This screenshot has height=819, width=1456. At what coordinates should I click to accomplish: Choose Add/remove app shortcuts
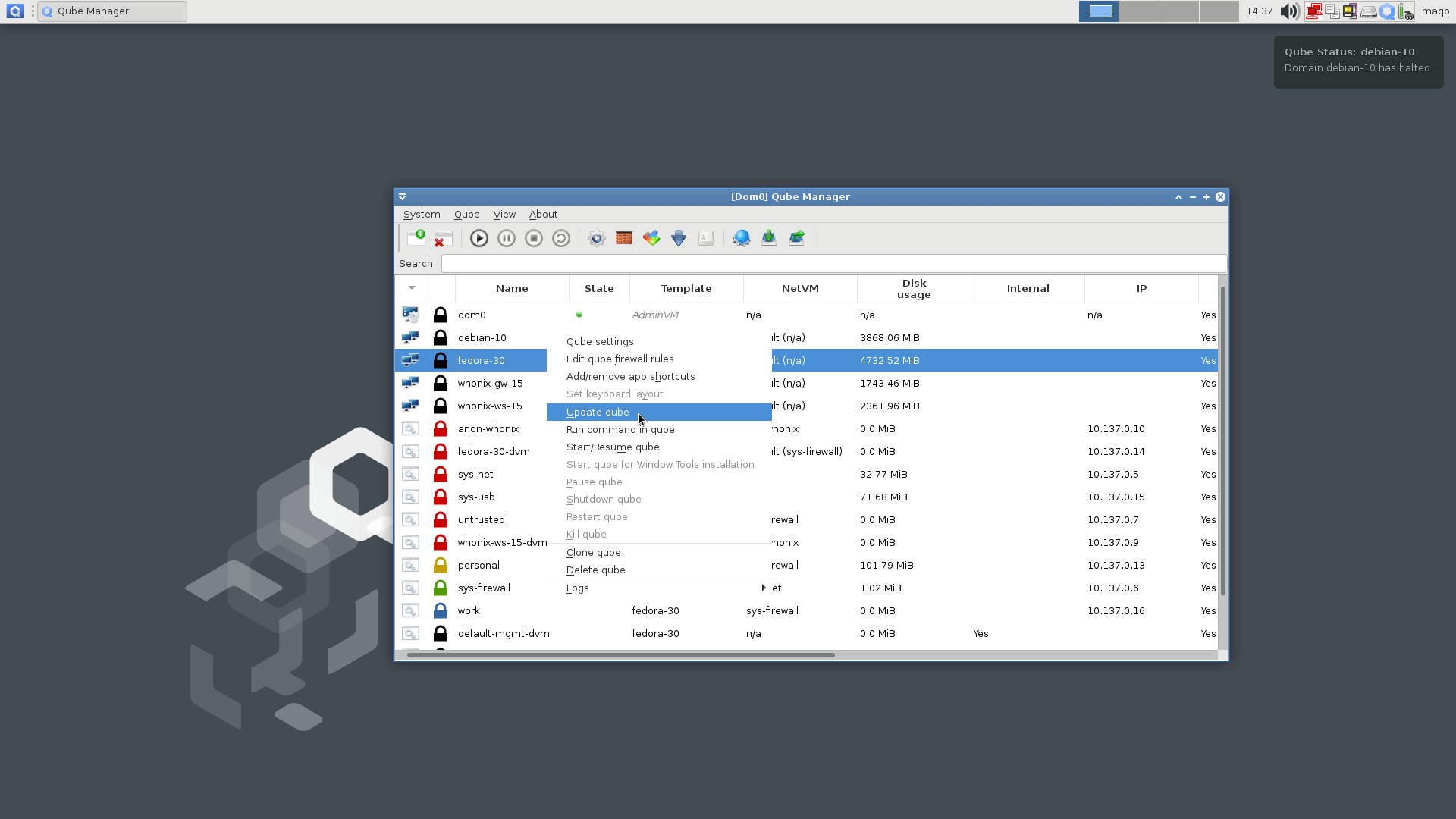[x=659, y=377]
